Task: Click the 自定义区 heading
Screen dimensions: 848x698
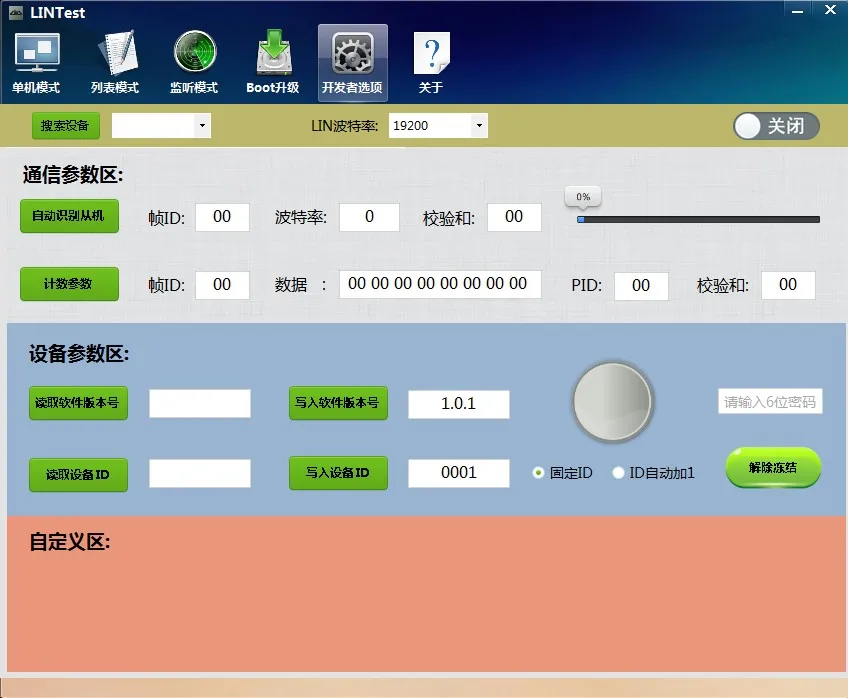Action: (70, 542)
